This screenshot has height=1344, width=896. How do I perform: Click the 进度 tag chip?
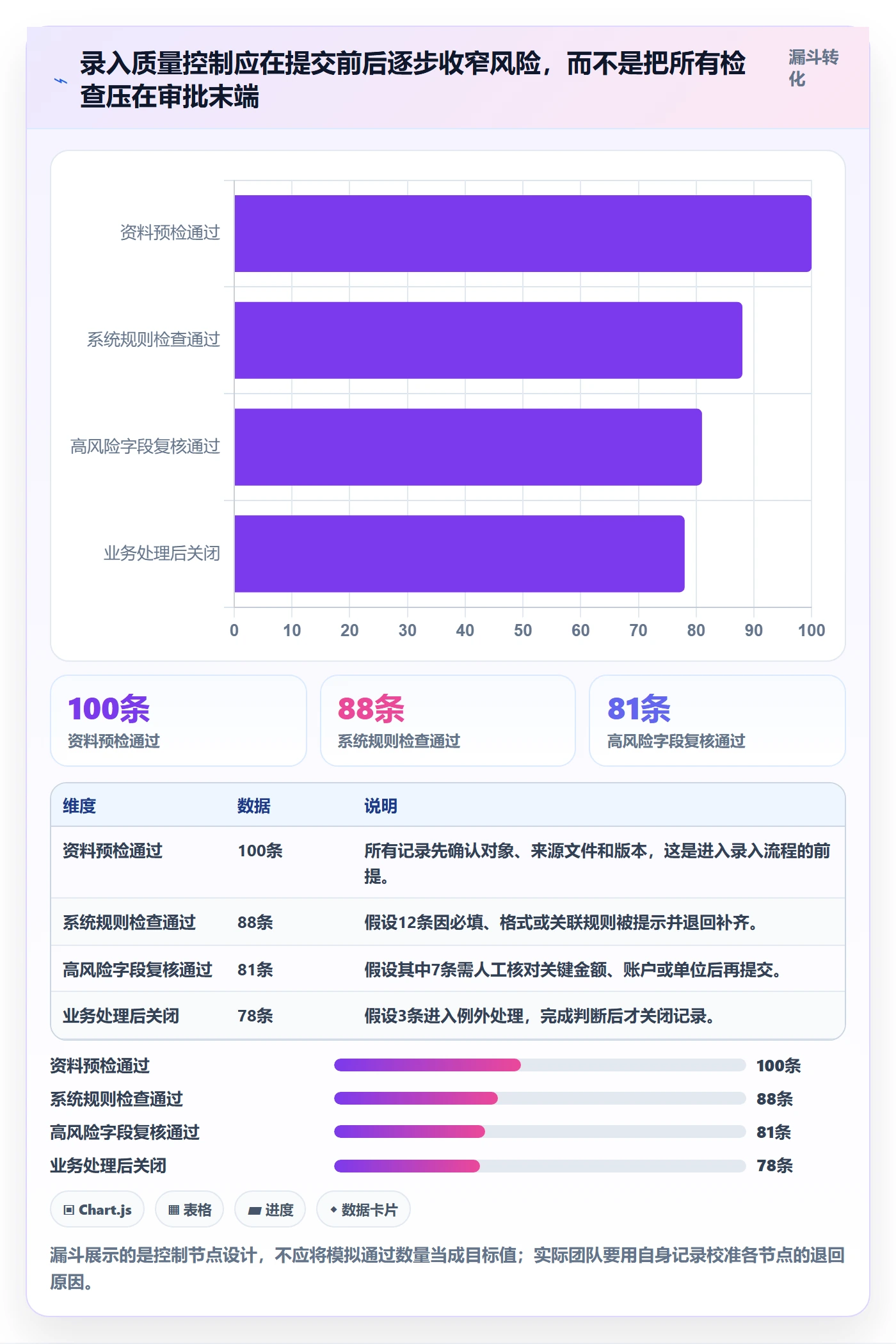pyautogui.click(x=270, y=1209)
